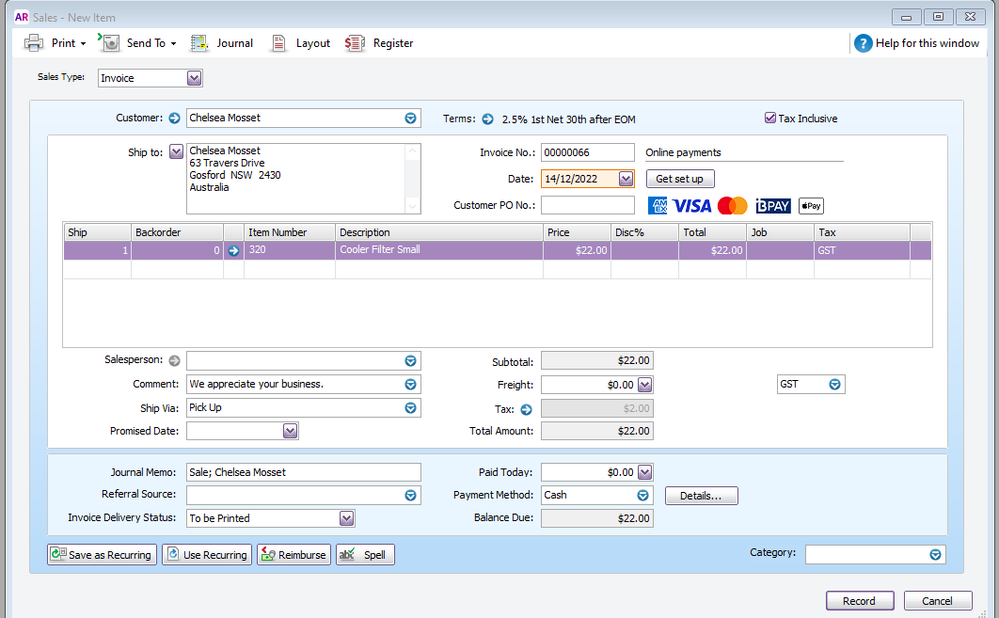Expand the Sales Type dropdown
Image resolution: width=999 pixels, height=618 pixels.
tap(194, 78)
